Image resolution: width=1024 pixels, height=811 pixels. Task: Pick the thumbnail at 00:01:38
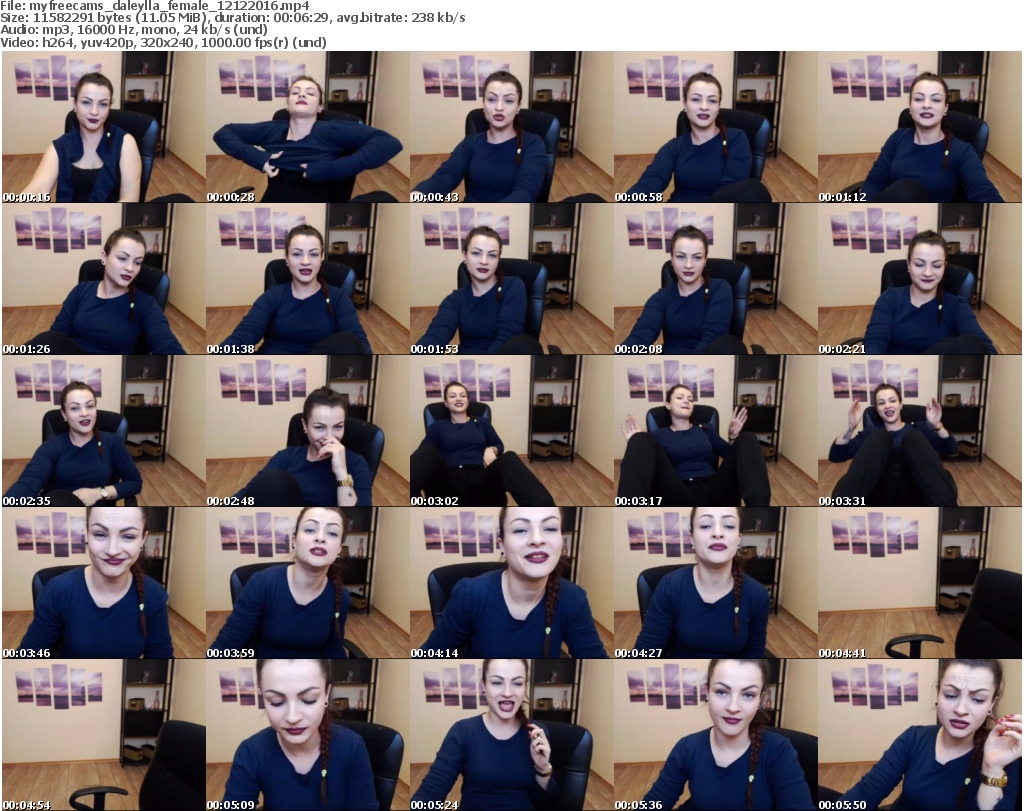[x=308, y=279]
